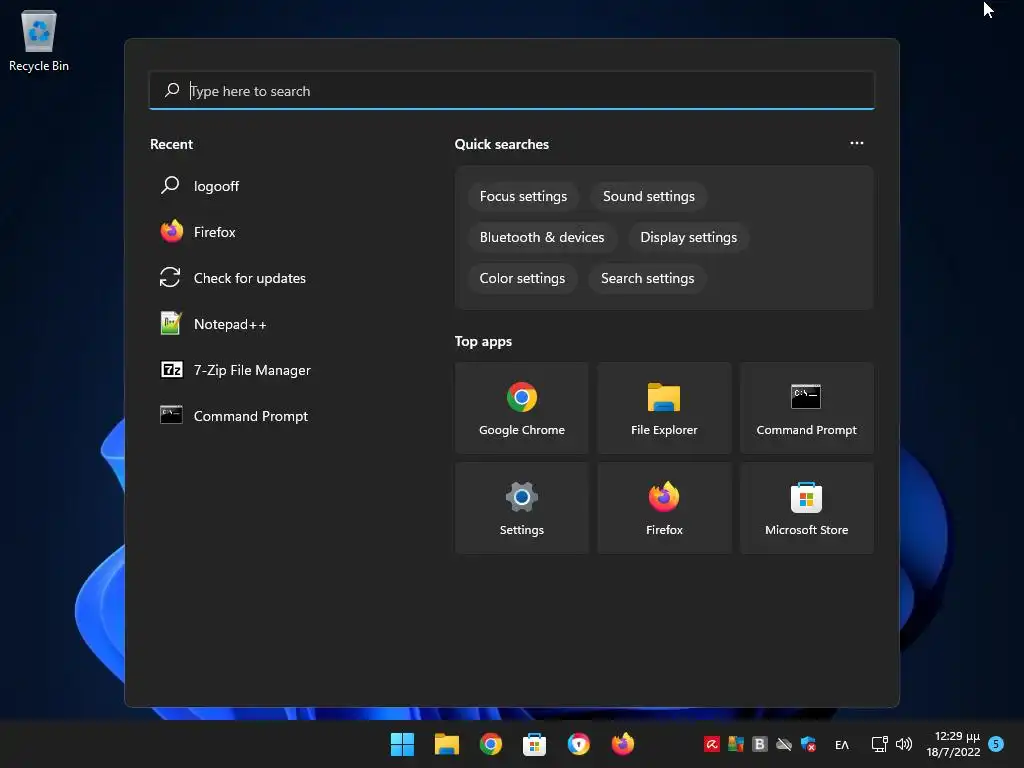Click Focus settings quick search
1024x768 pixels.
[x=523, y=197]
